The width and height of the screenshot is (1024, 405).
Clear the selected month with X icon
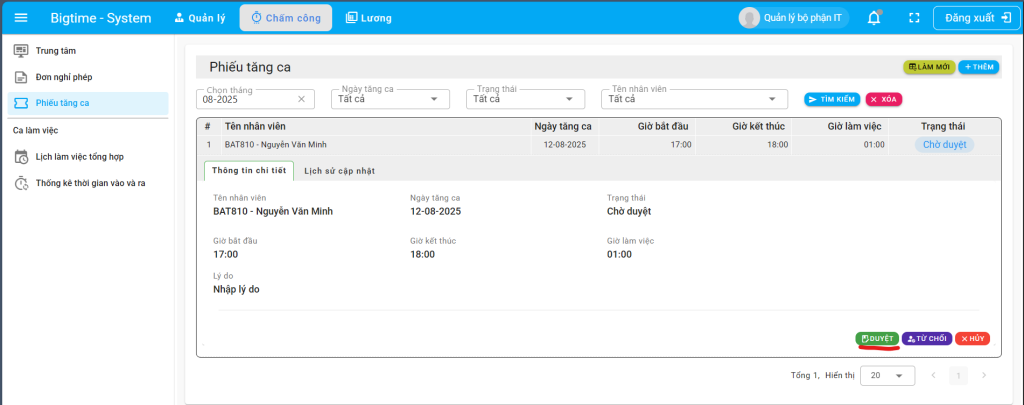(302, 99)
